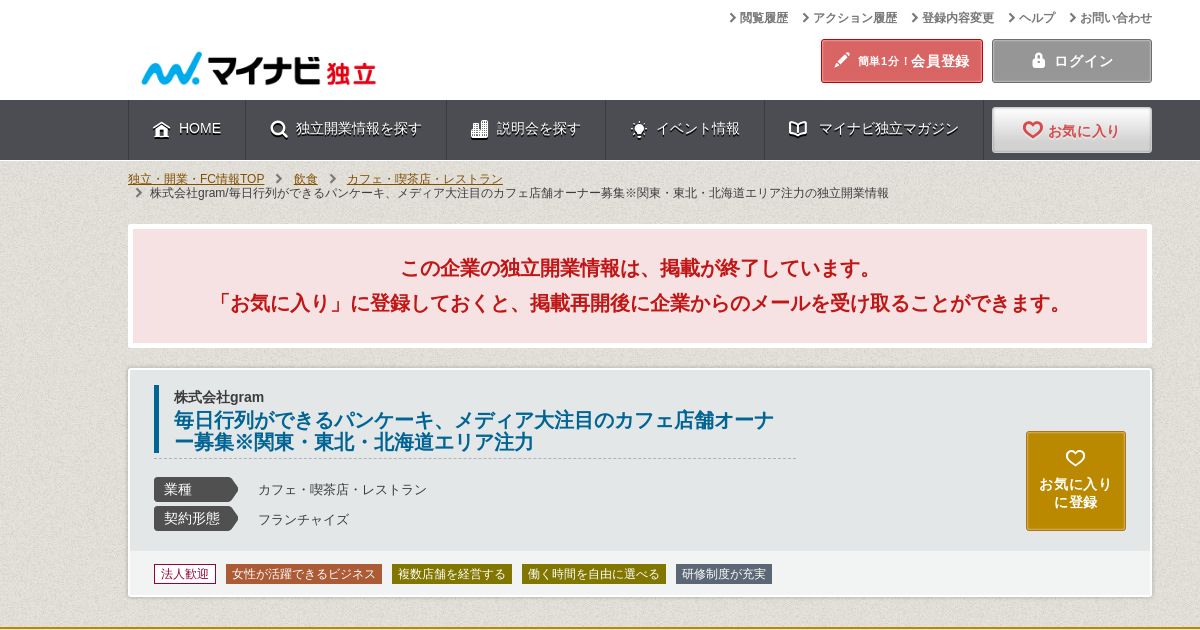Click the 契約形態 label
This screenshot has width=1200, height=630.
(195, 519)
